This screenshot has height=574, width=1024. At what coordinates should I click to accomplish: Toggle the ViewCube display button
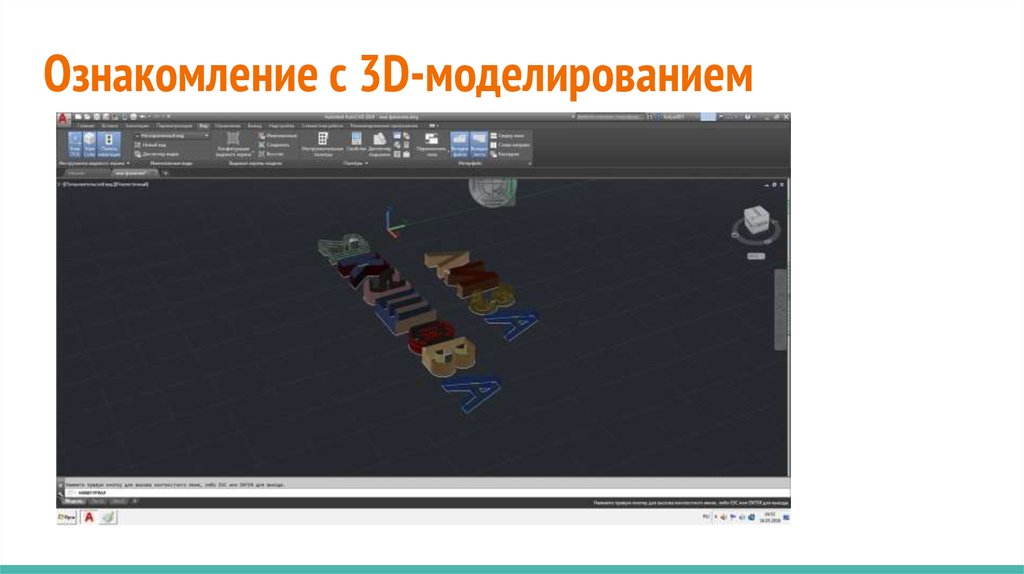point(90,143)
